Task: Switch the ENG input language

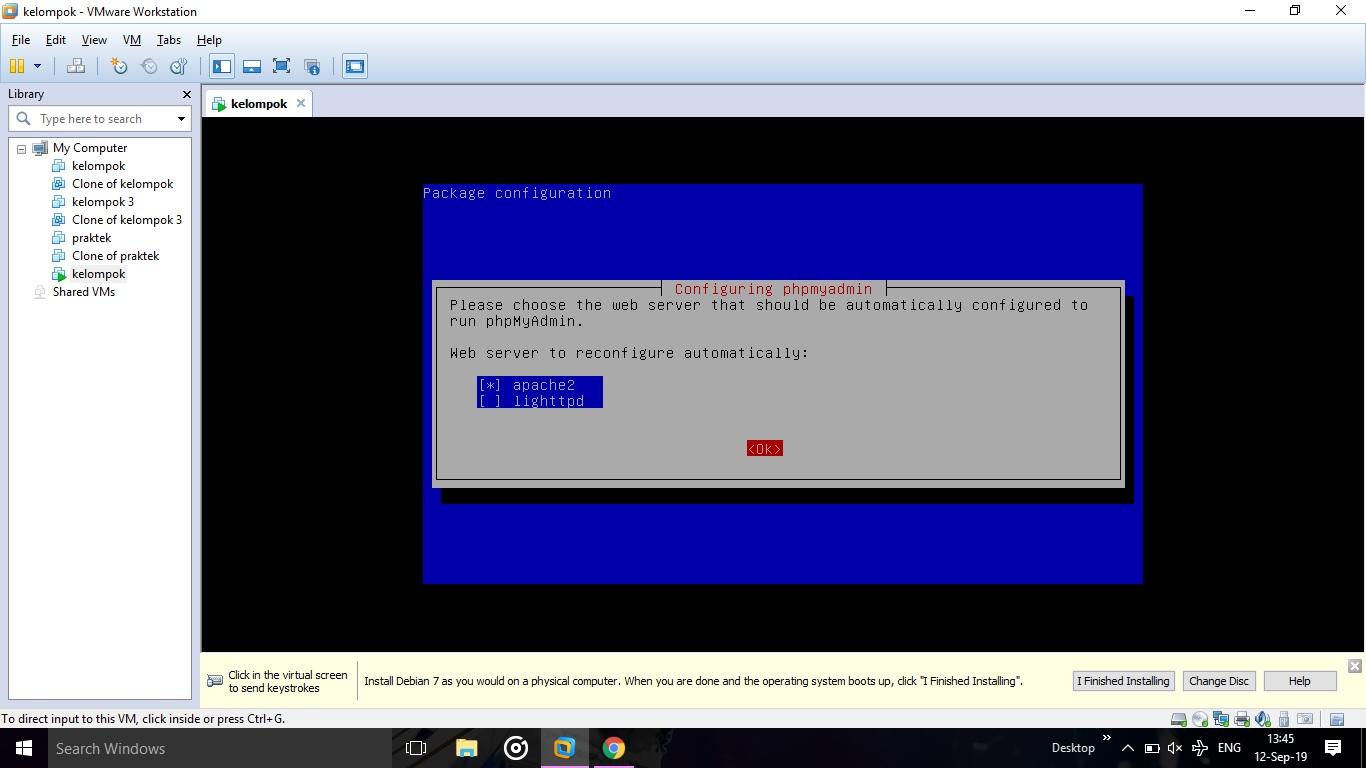Action: 1229,748
